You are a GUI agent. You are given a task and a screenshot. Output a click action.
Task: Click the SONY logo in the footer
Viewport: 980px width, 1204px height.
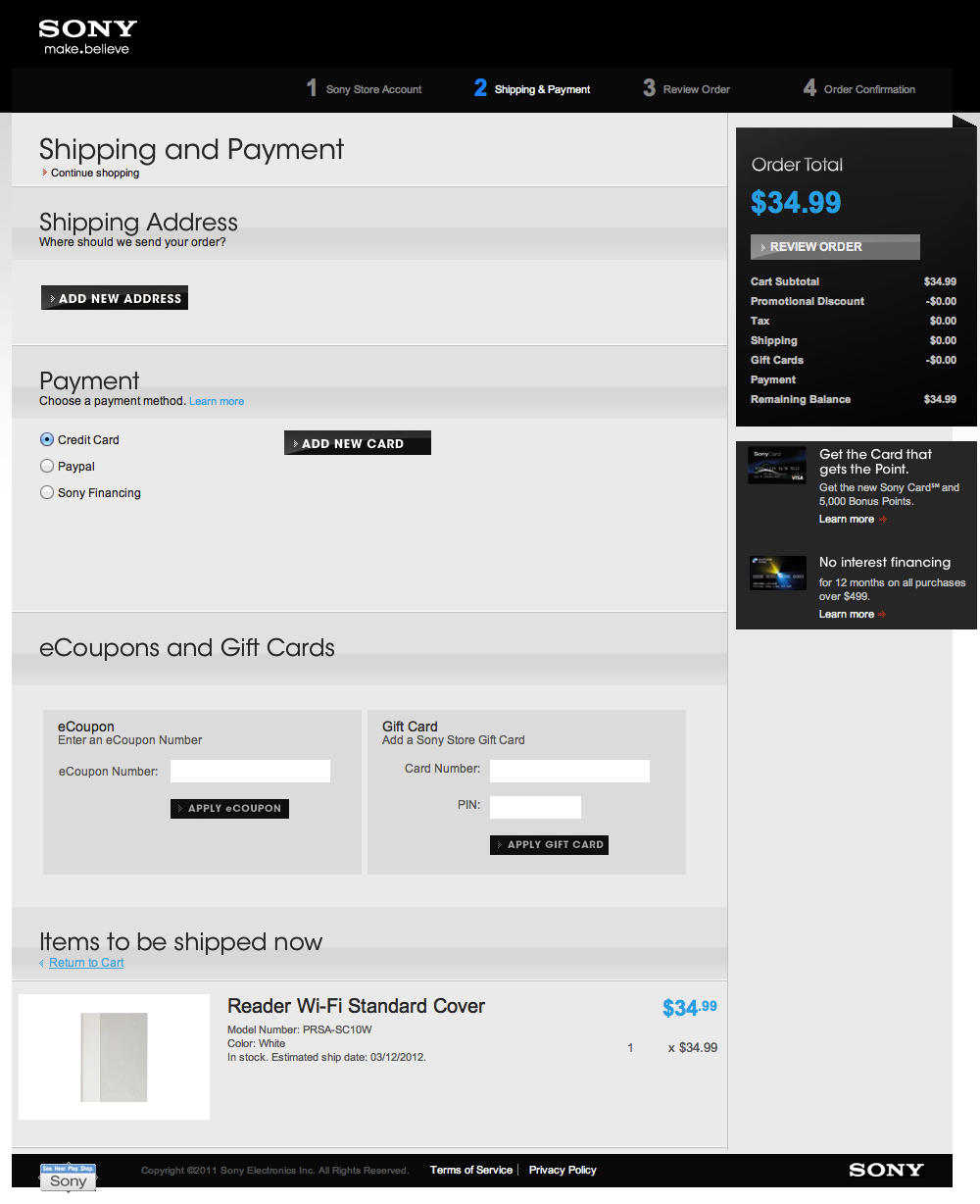click(887, 1170)
